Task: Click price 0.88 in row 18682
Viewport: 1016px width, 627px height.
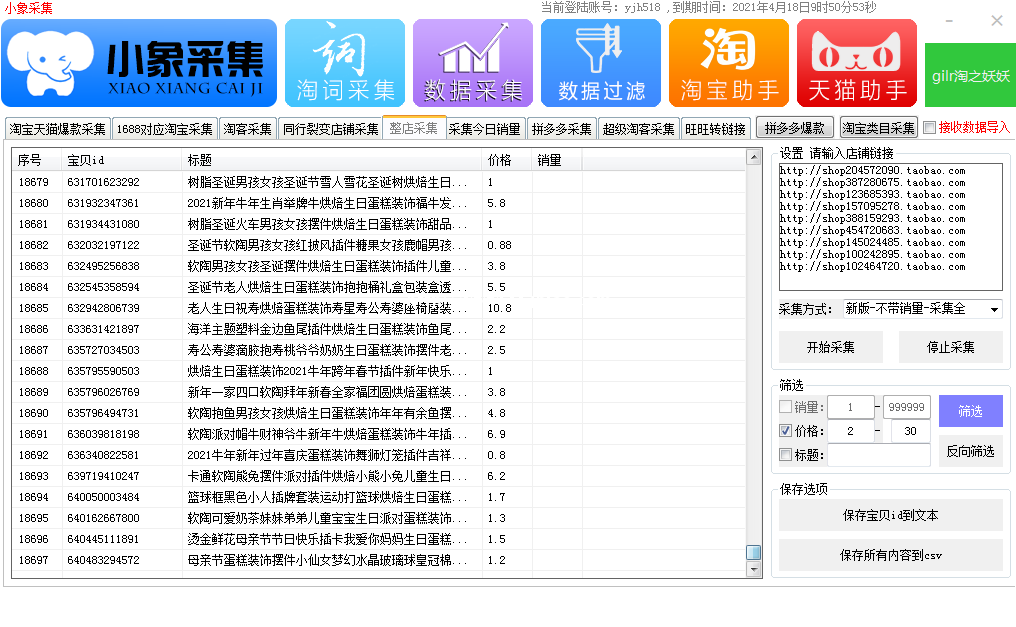Action: click(500, 245)
